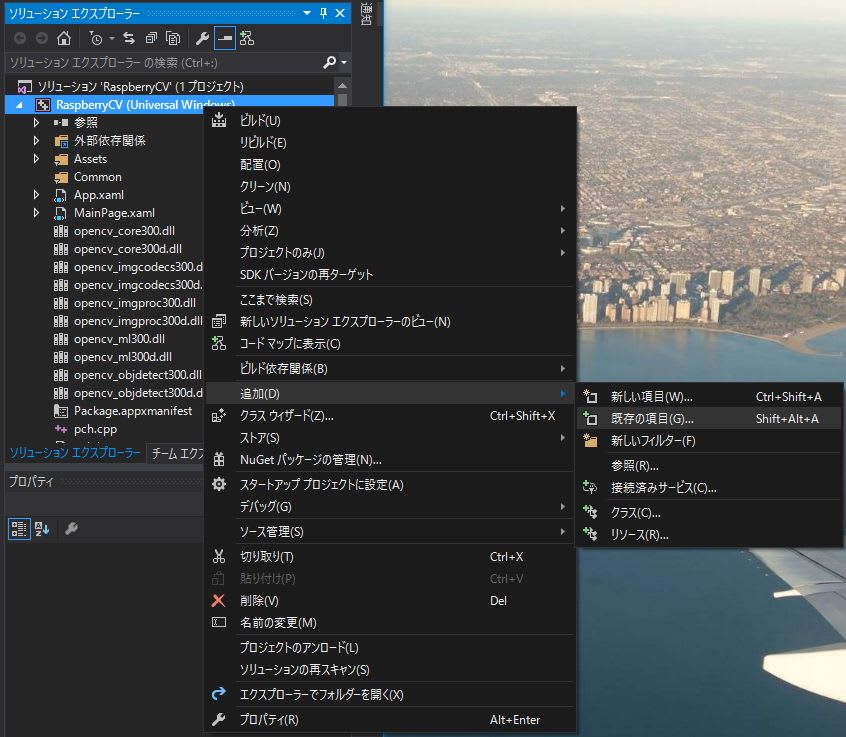Pin the Solution Explorer with the auto-hide pushpin
846x737 pixels.
click(323, 13)
